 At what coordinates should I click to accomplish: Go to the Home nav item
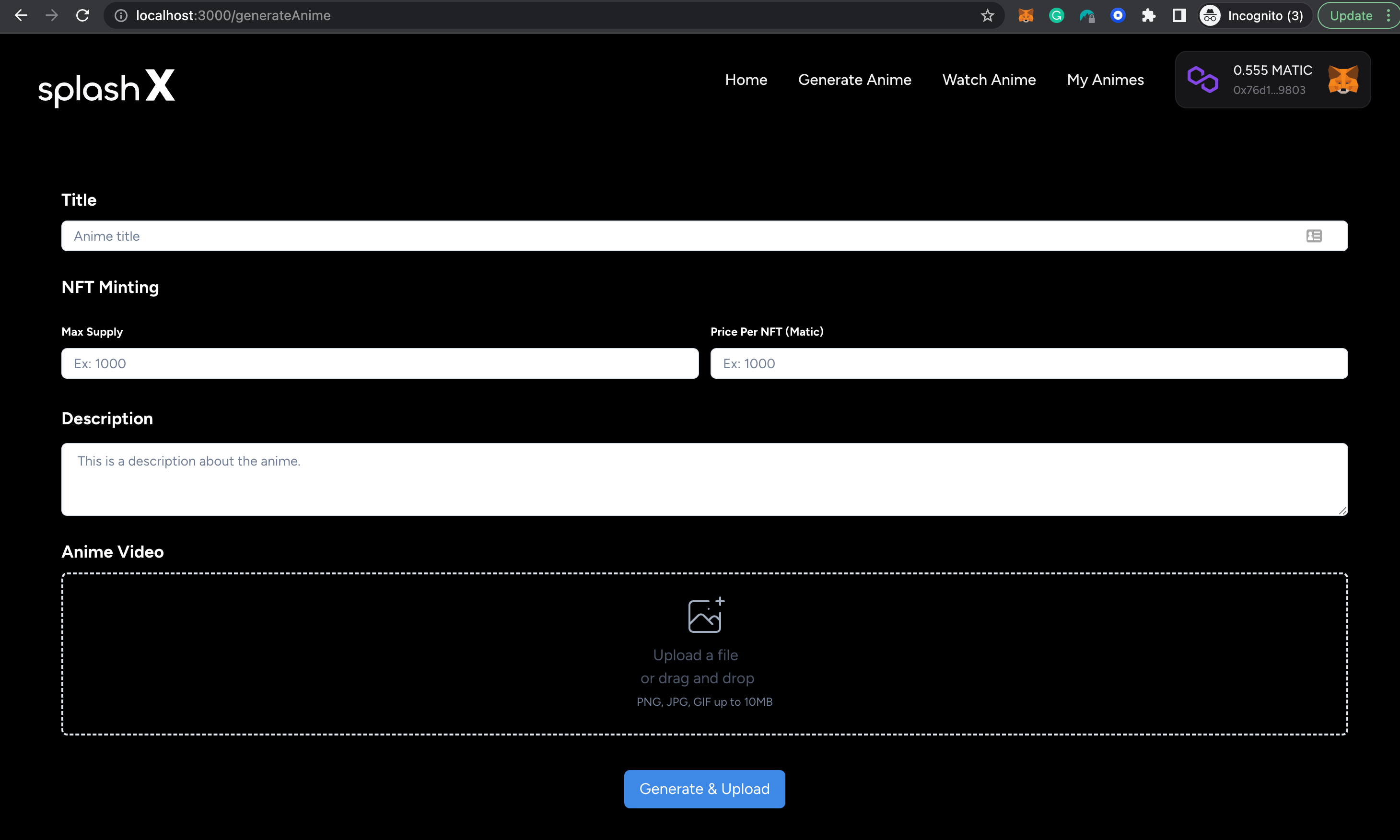point(746,80)
